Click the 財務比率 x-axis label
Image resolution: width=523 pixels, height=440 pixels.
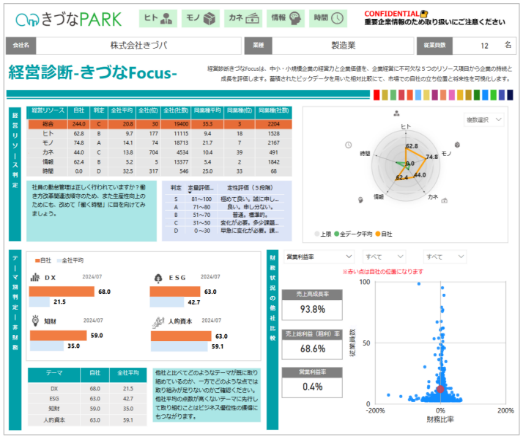440,419
